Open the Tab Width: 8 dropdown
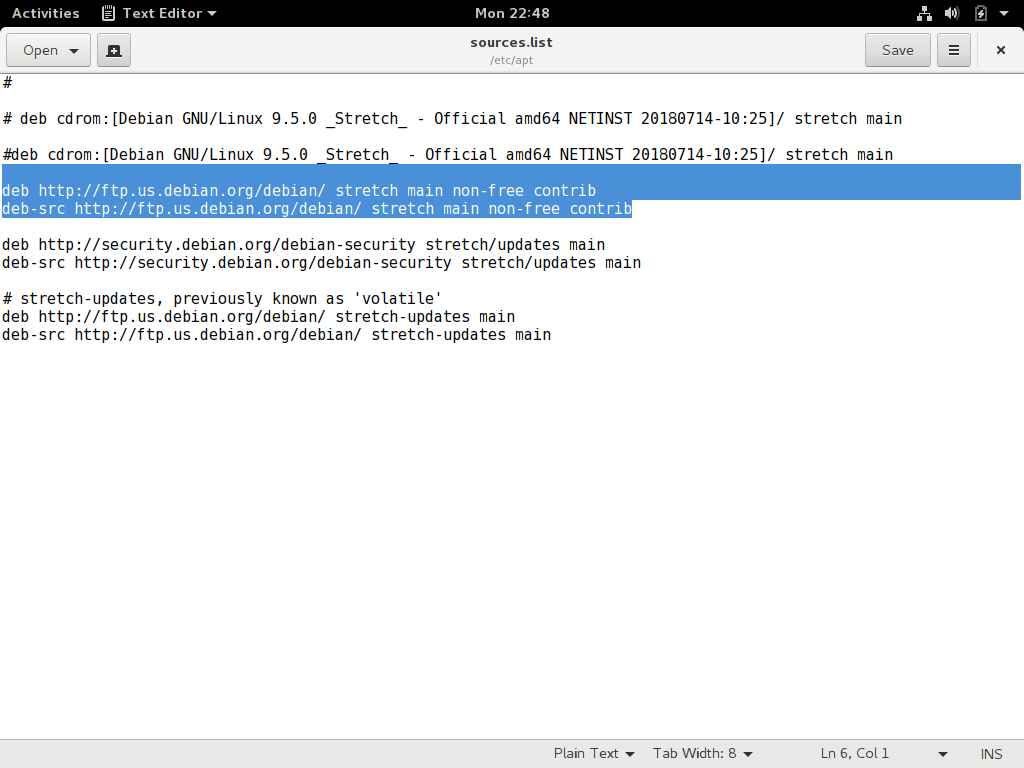The width and height of the screenshot is (1024, 768). click(x=703, y=753)
